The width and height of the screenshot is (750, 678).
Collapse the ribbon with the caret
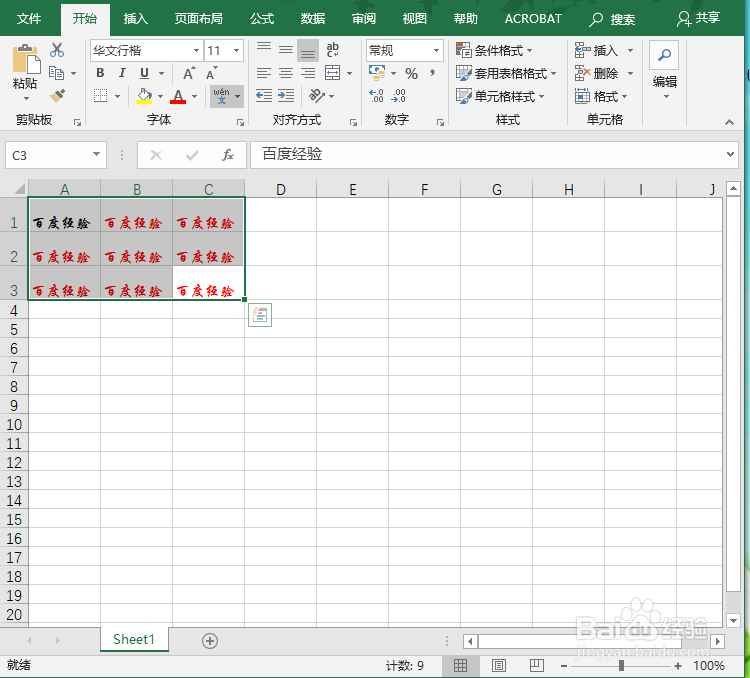(x=729, y=122)
